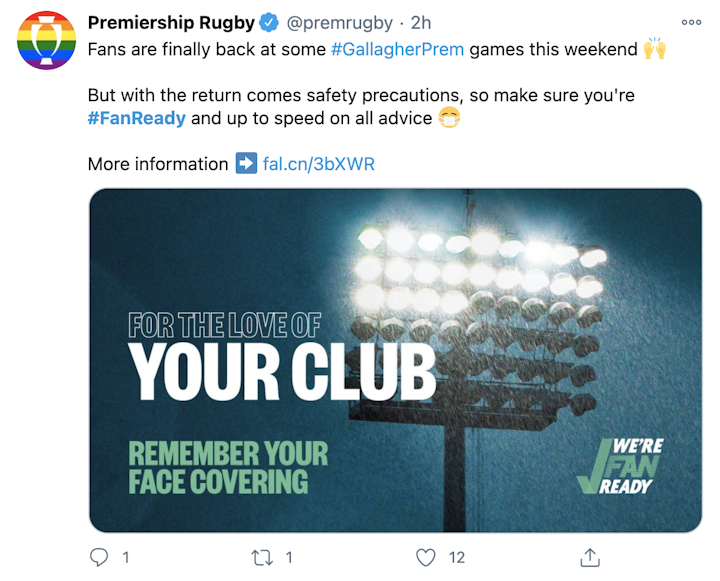The width and height of the screenshot is (720, 581).
Task: Retweet the post using the retweet icon
Action: 263,557
